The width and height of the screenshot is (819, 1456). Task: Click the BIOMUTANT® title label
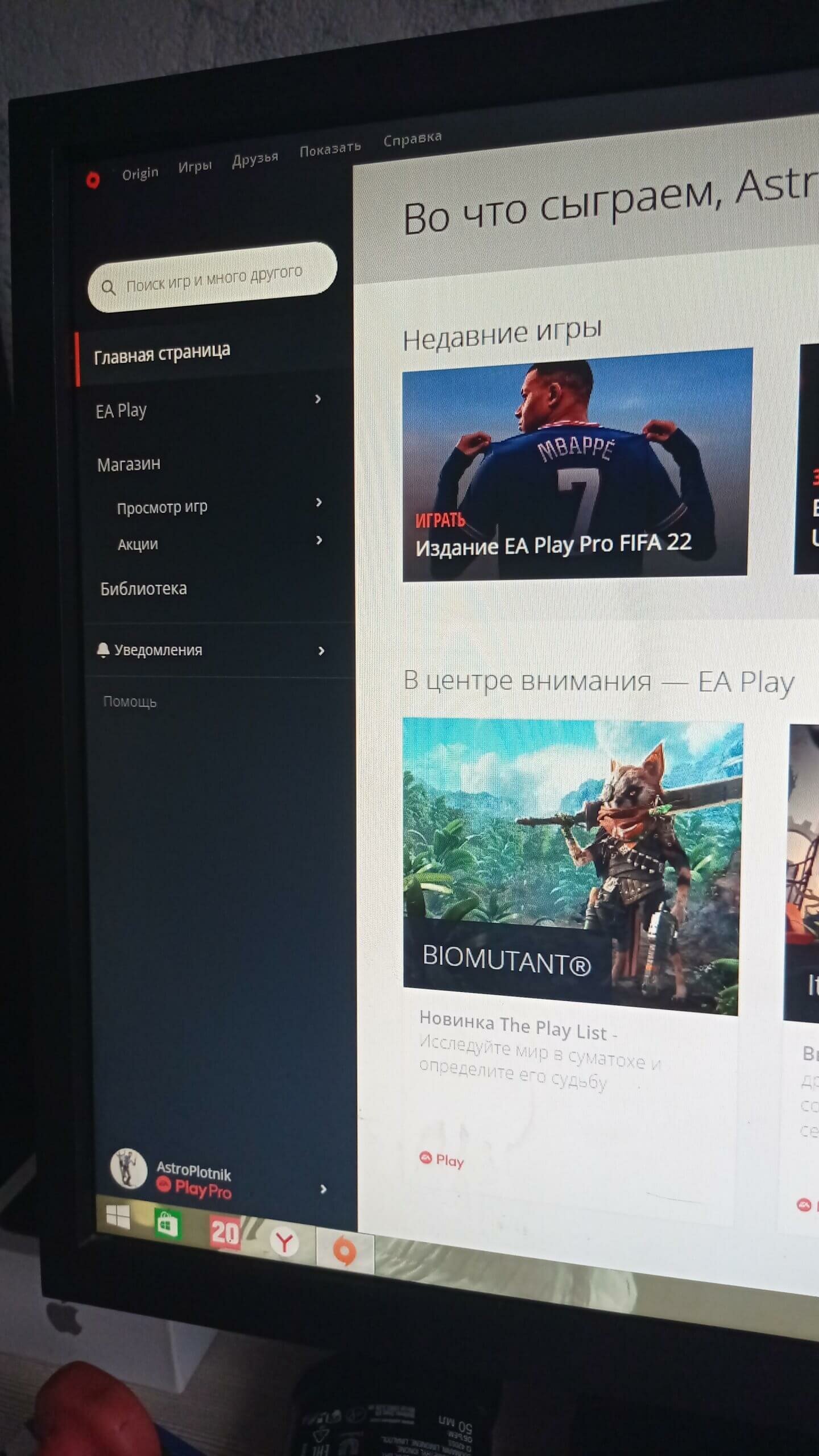tap(507, 959)
